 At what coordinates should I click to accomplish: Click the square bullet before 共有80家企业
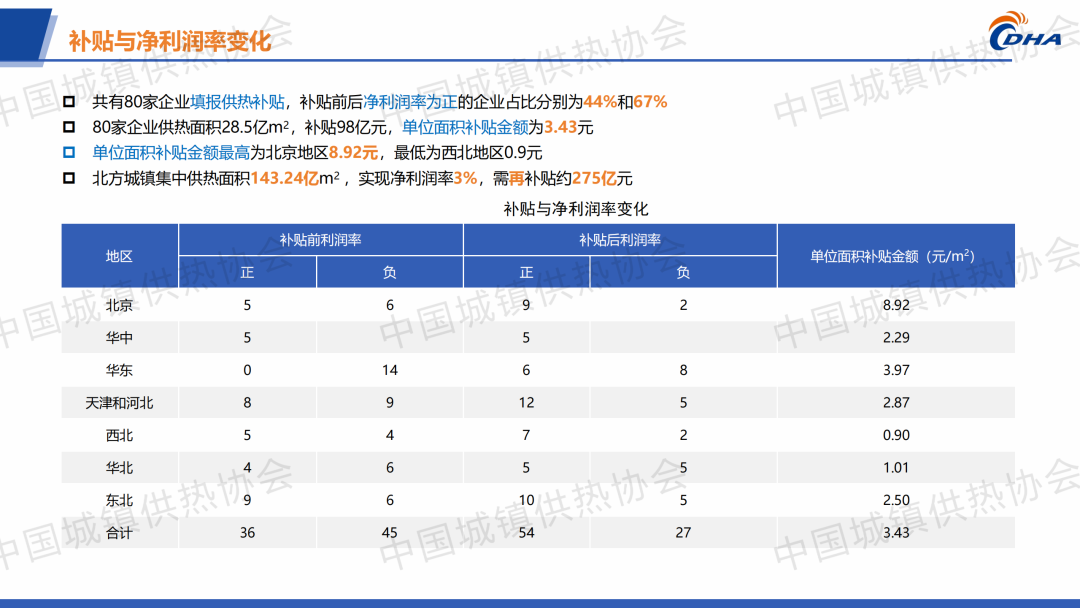tap(69, 102)
